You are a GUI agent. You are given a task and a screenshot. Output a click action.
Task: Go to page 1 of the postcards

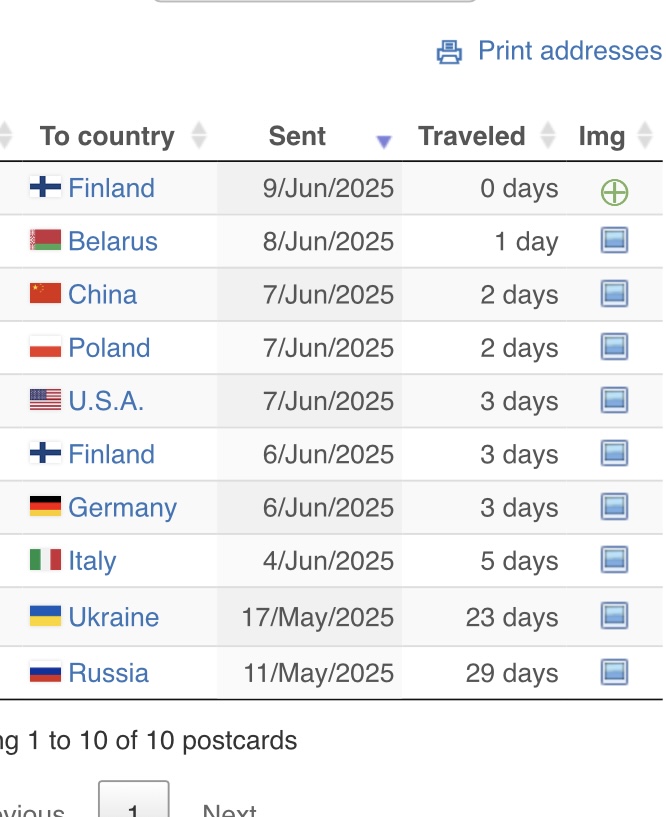[x=134, y=800]
